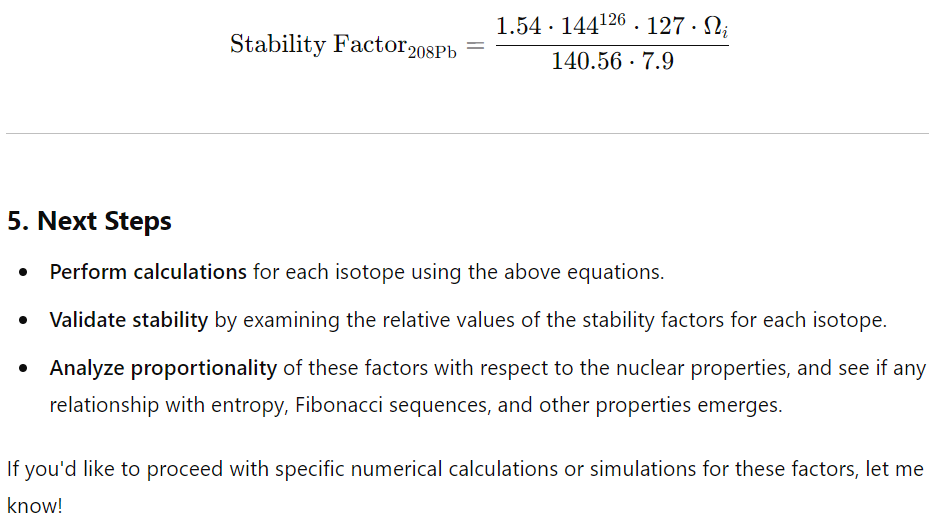Click the bold "Validate stability" text

pyautogui.click(x=129, y=320)
